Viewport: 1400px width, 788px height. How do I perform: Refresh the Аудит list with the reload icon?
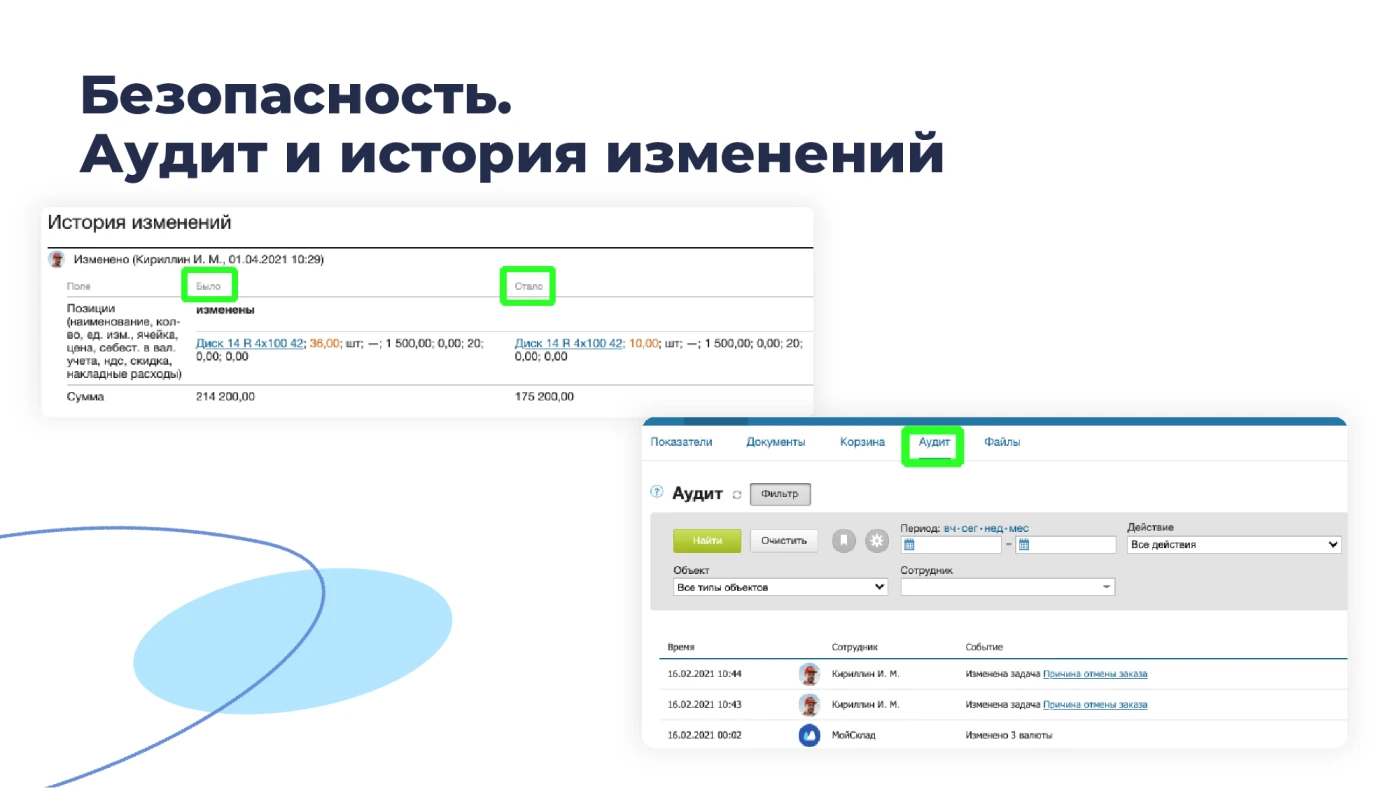(x=737, y=495)
